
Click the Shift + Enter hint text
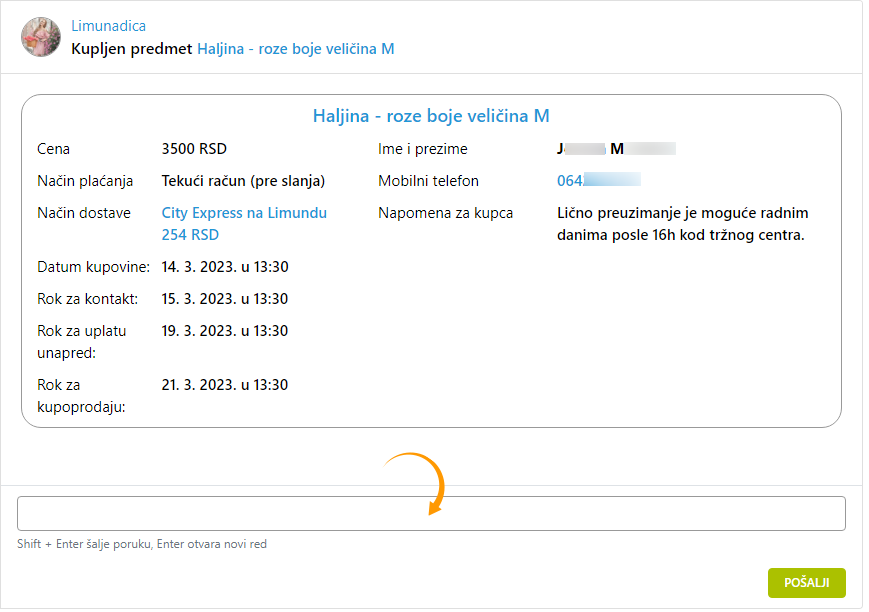(142, 544)
